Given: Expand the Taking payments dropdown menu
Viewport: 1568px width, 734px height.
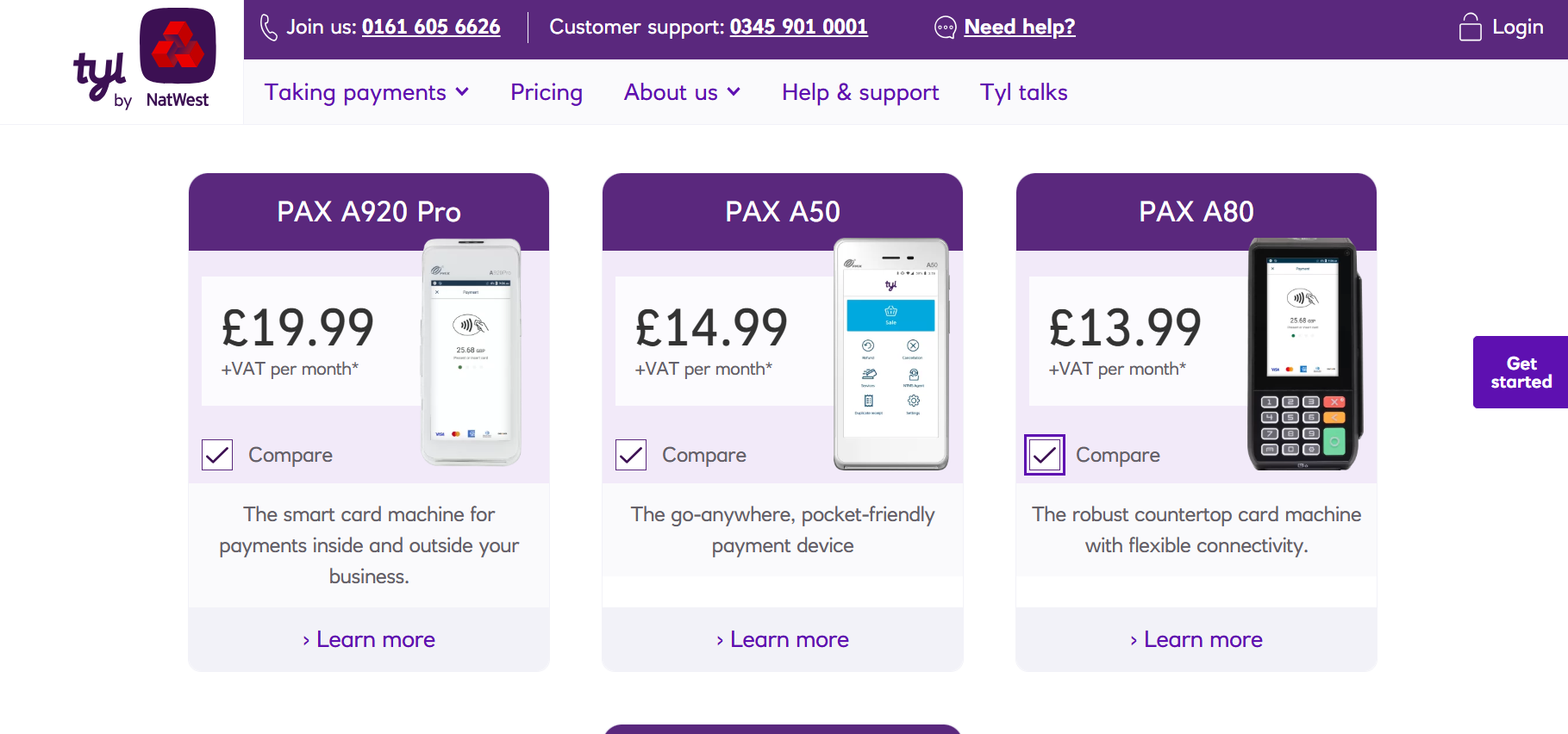Looking at the screenshot, I should [x=366, y=92].
